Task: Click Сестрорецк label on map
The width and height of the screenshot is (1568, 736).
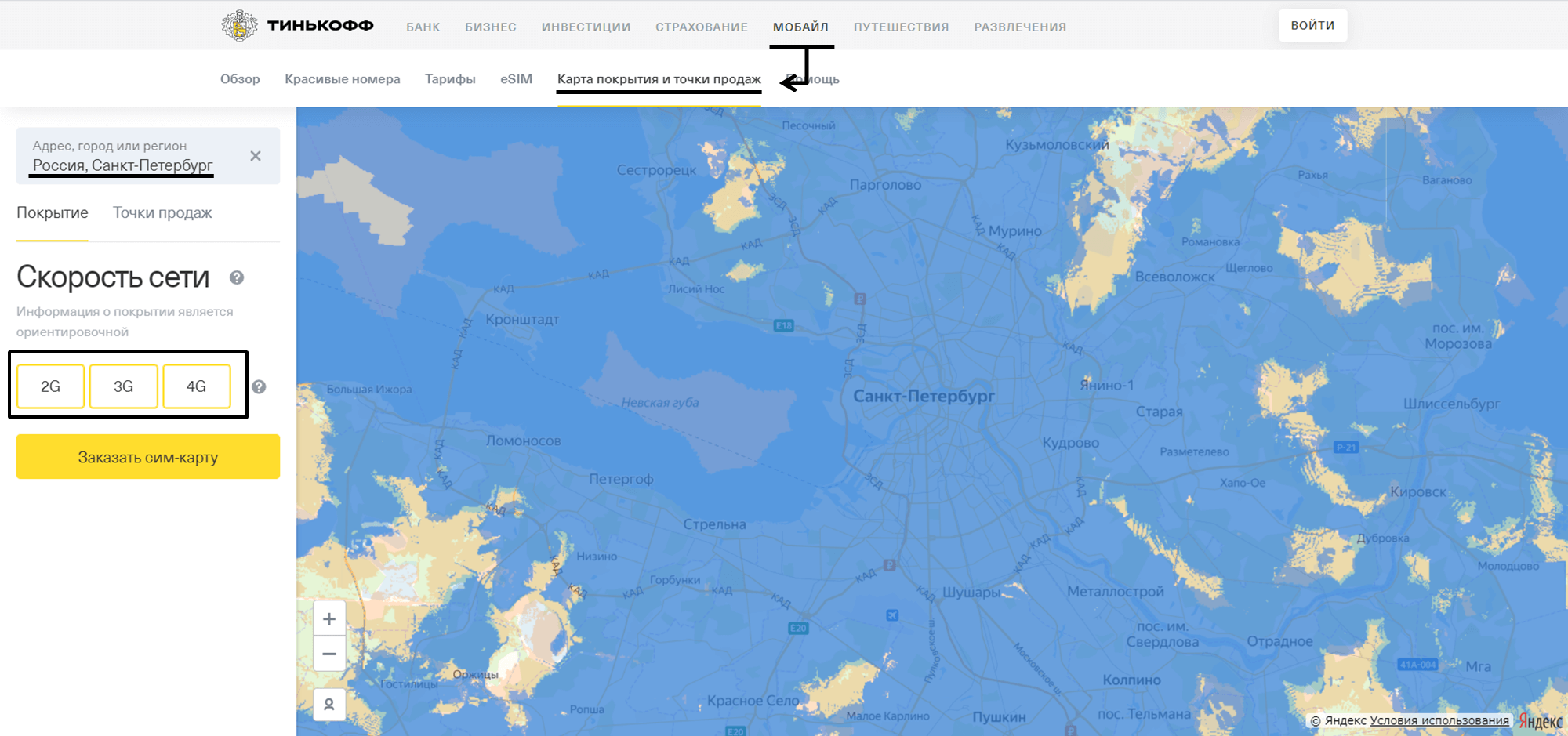Action: click(656, 170)
